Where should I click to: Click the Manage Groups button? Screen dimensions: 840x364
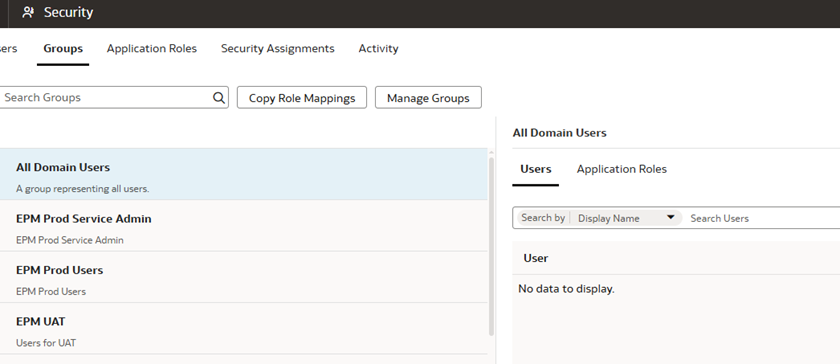coord(428,98)
